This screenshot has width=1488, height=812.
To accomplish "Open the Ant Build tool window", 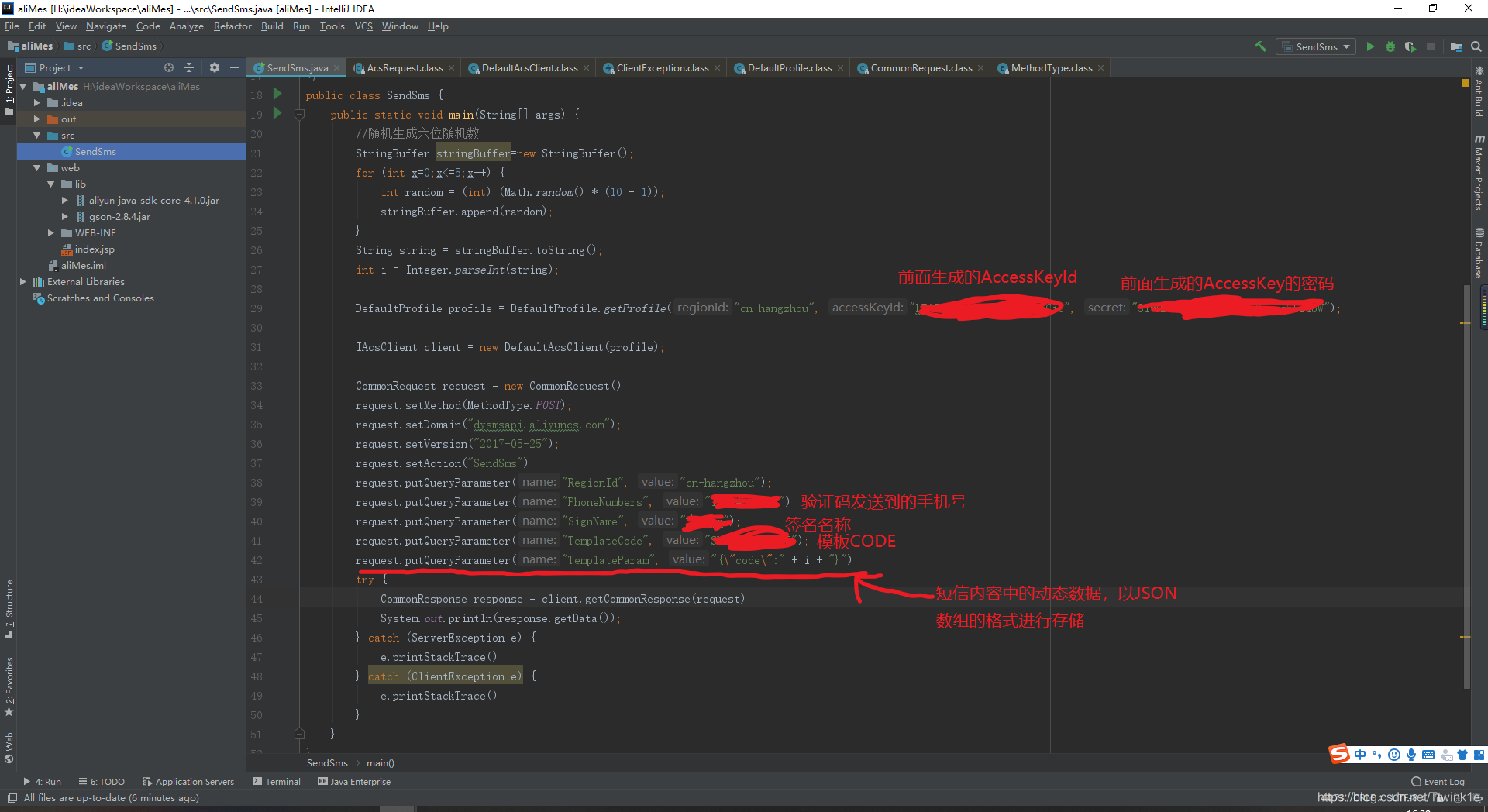I will (1479, 91).
